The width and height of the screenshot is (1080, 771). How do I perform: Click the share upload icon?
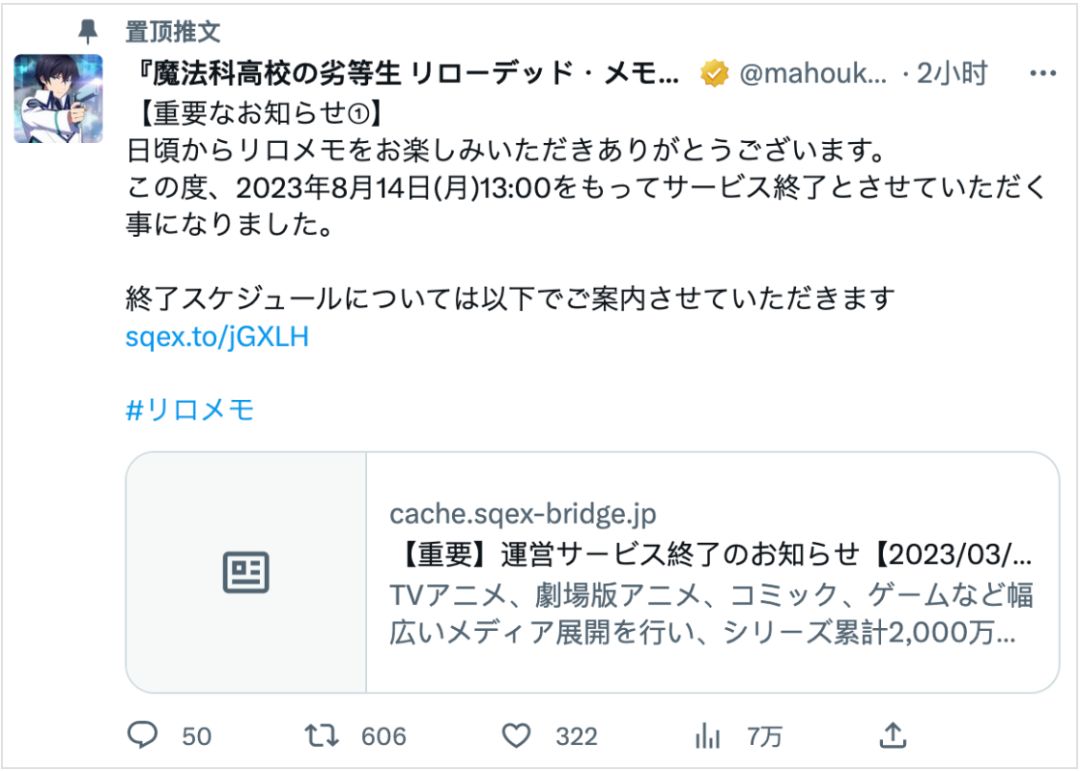[x=892, y=736]
